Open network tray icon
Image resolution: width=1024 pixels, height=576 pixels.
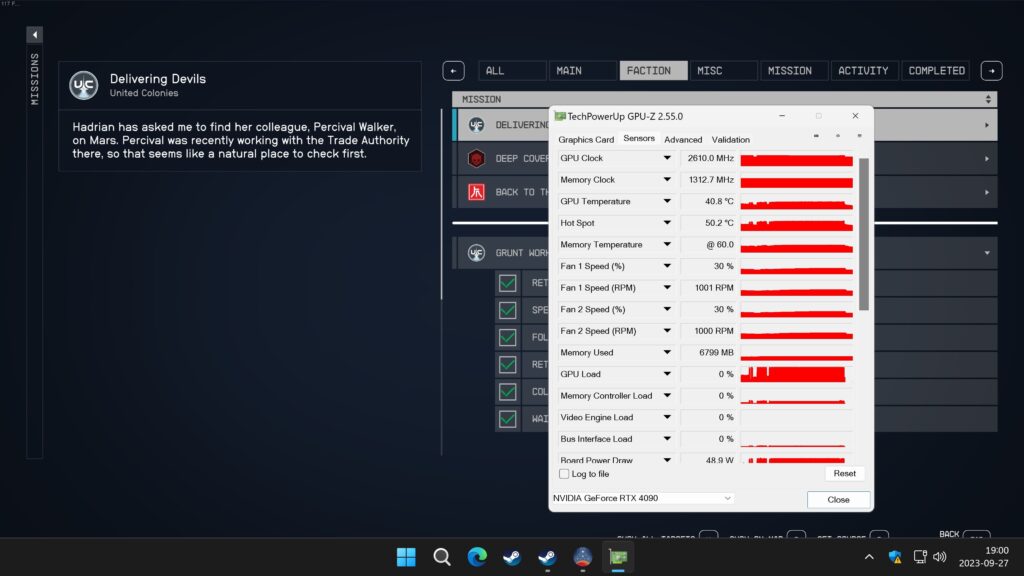920,557
